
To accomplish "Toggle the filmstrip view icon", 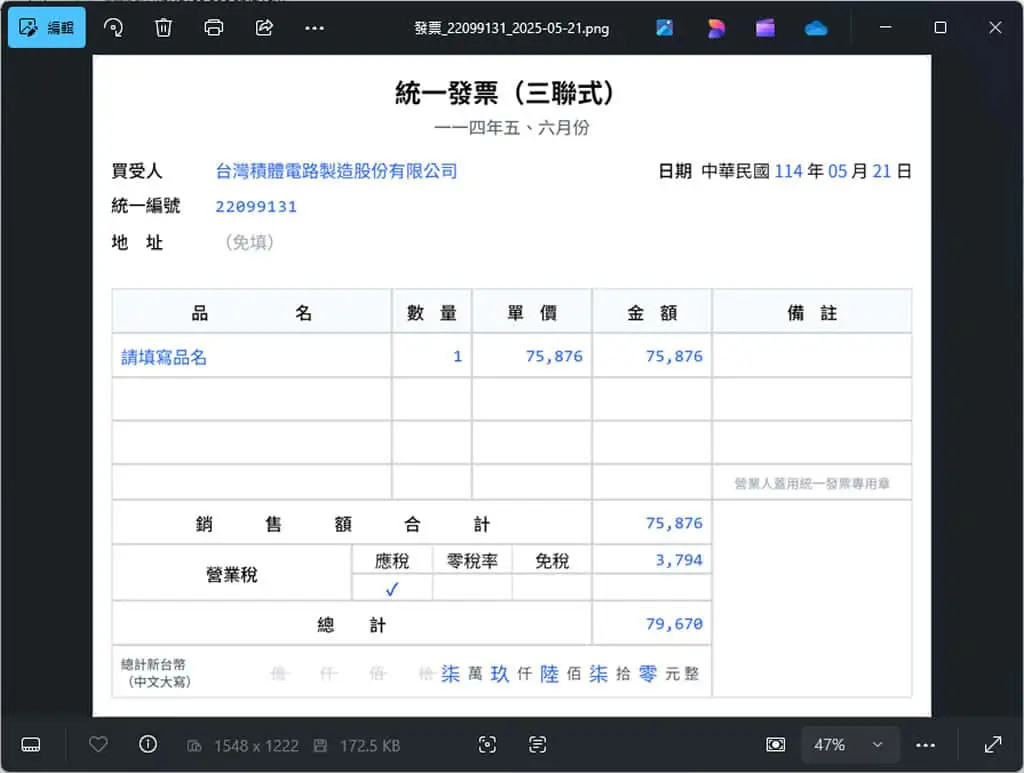I will (31, 745).
